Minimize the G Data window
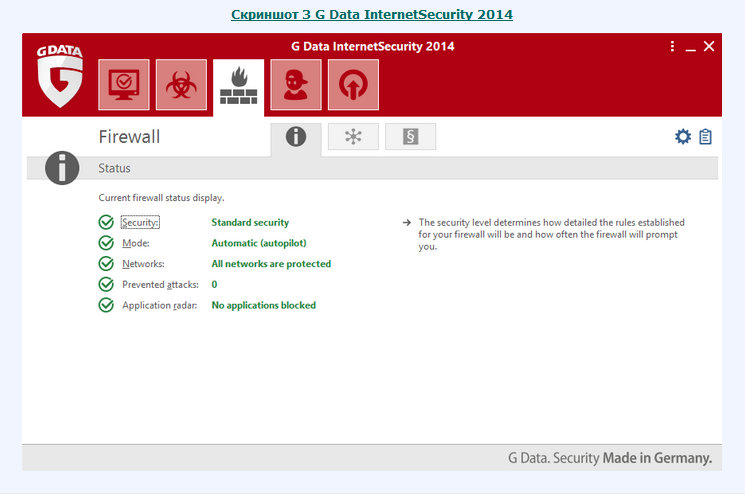The height and width of the screenshot is (495, 745). point(690,48)
